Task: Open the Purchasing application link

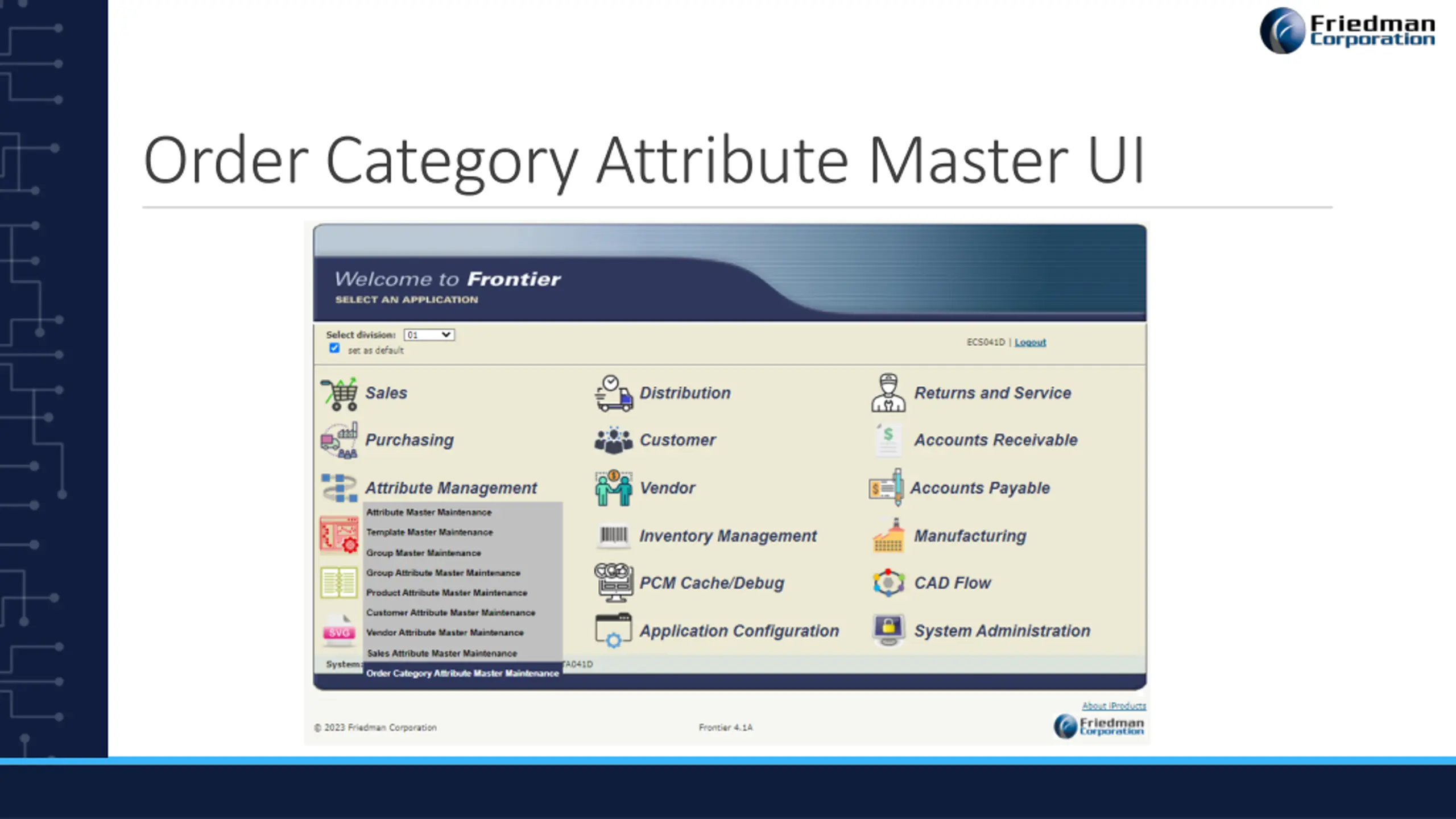Action: coord(409,440)
